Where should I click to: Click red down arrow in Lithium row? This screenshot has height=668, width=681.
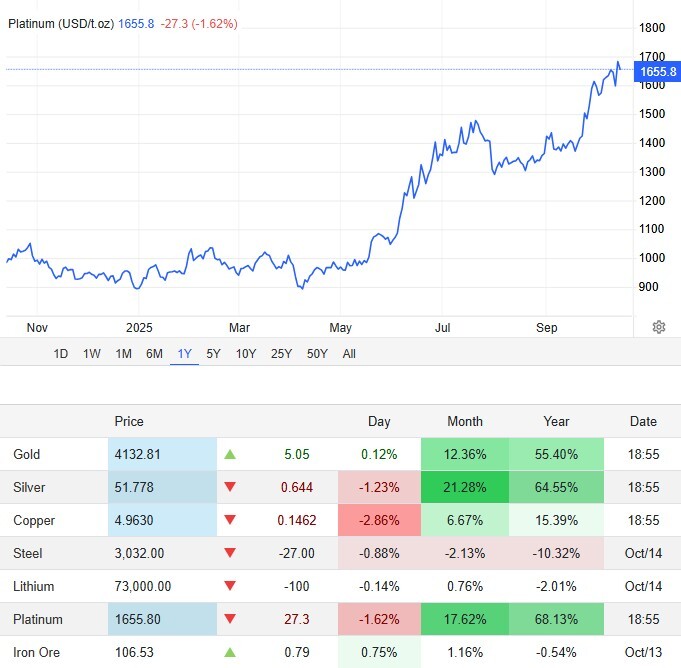(x=230, y=586)
